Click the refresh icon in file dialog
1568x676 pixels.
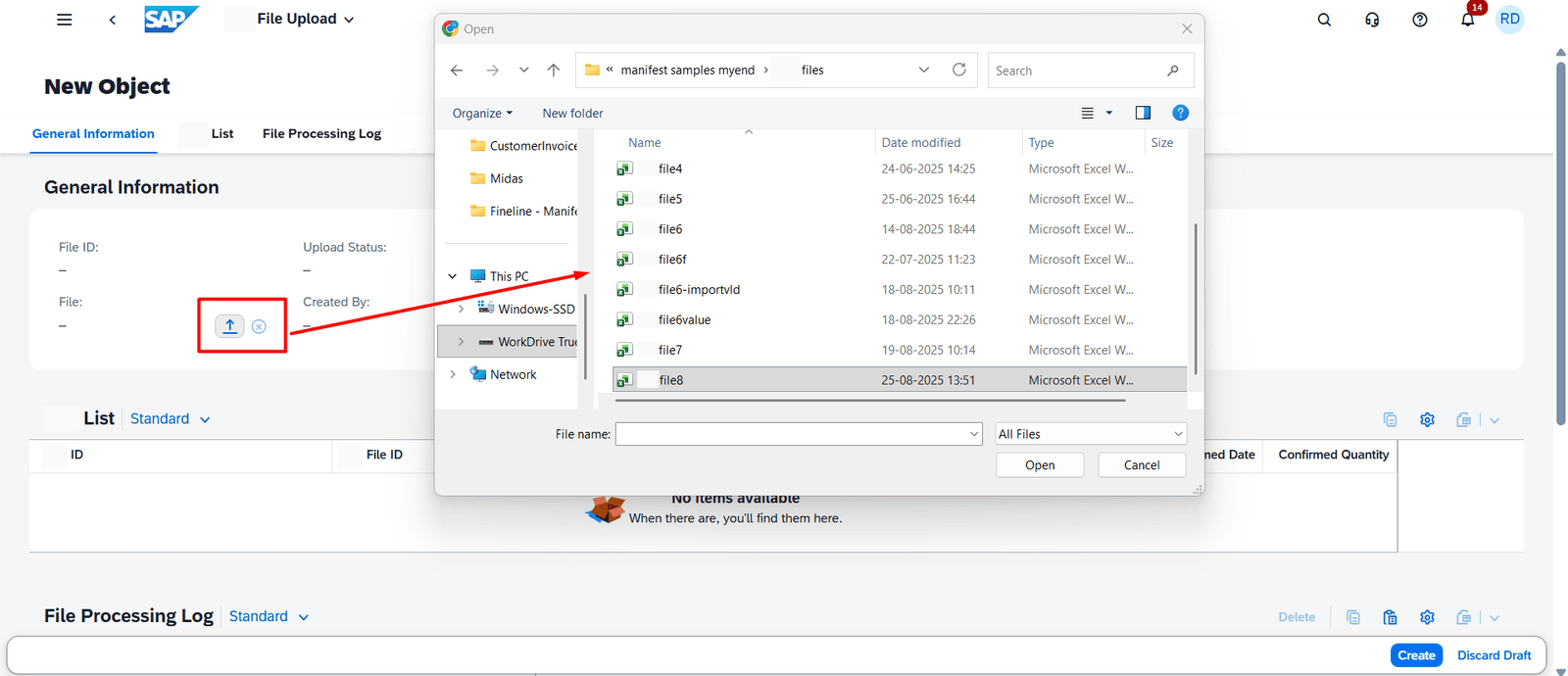[x=959, y=70]
